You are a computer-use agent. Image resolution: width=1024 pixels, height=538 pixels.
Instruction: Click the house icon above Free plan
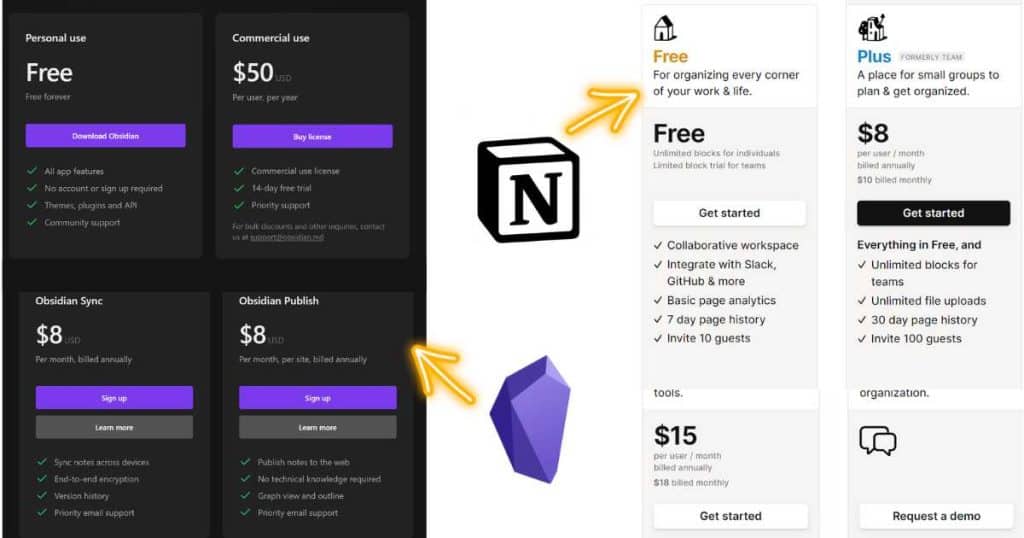point(665,28)
